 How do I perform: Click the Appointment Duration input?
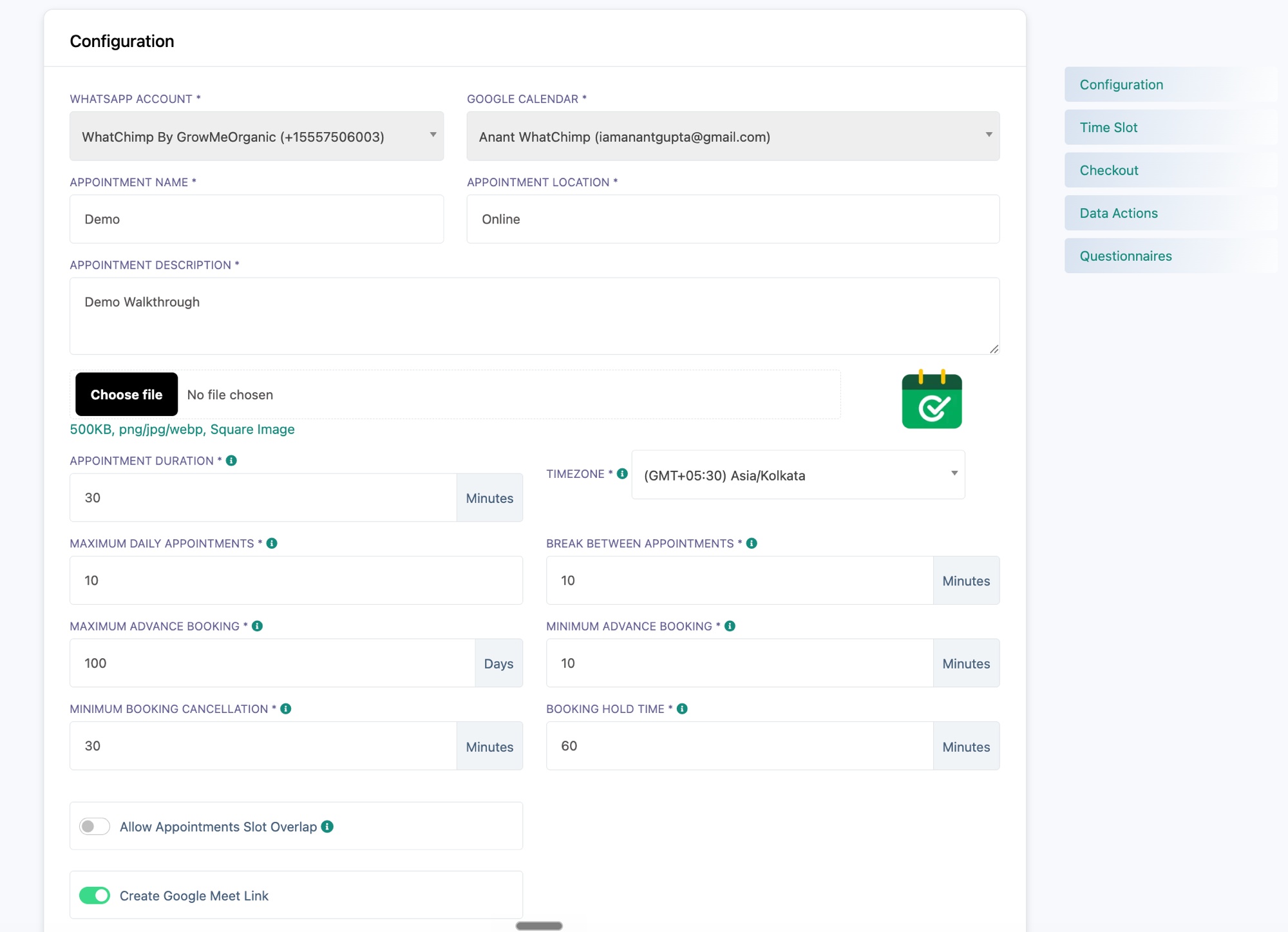coord(263,498)
